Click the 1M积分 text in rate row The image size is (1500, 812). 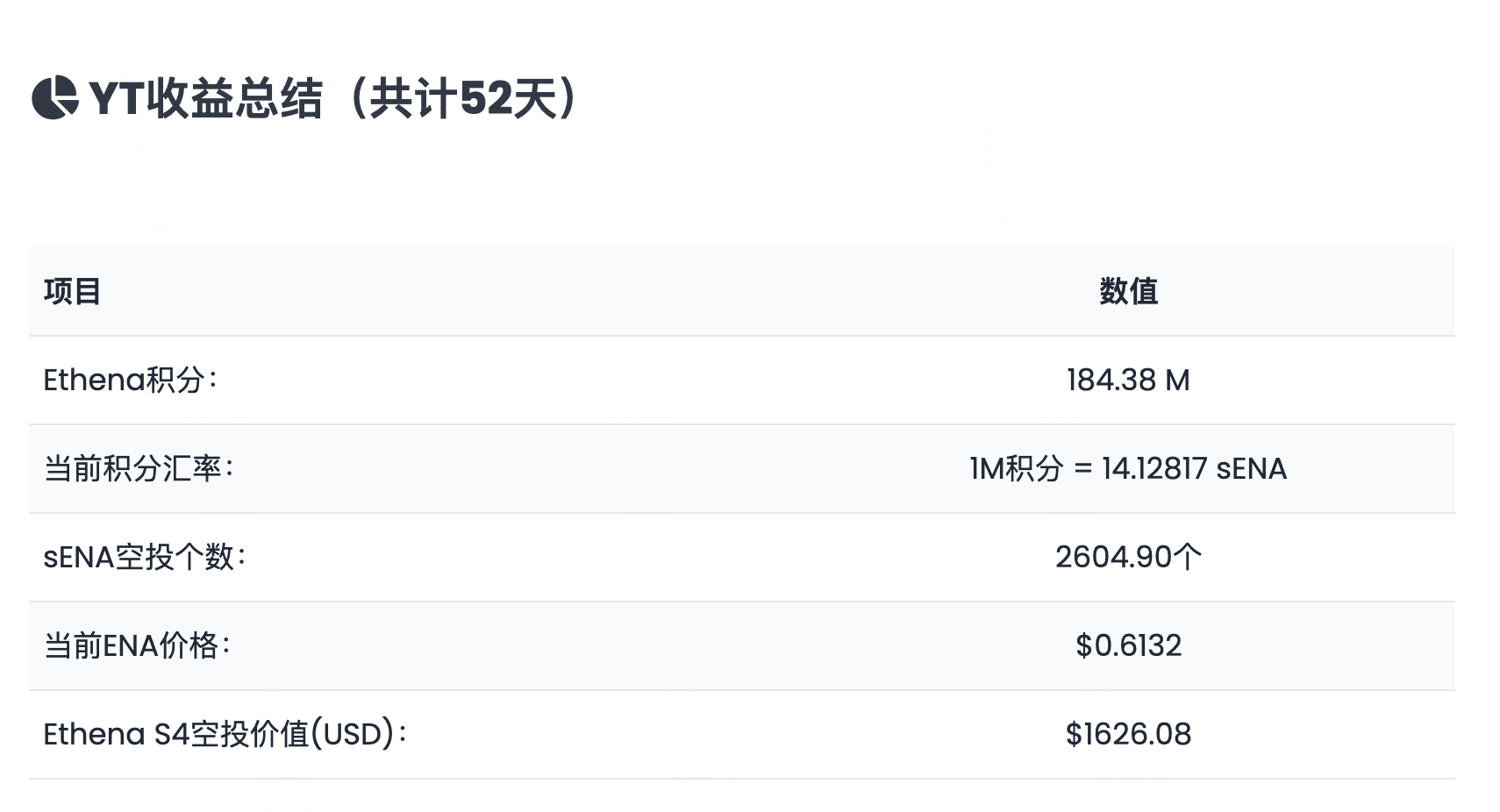(1016, 468)
